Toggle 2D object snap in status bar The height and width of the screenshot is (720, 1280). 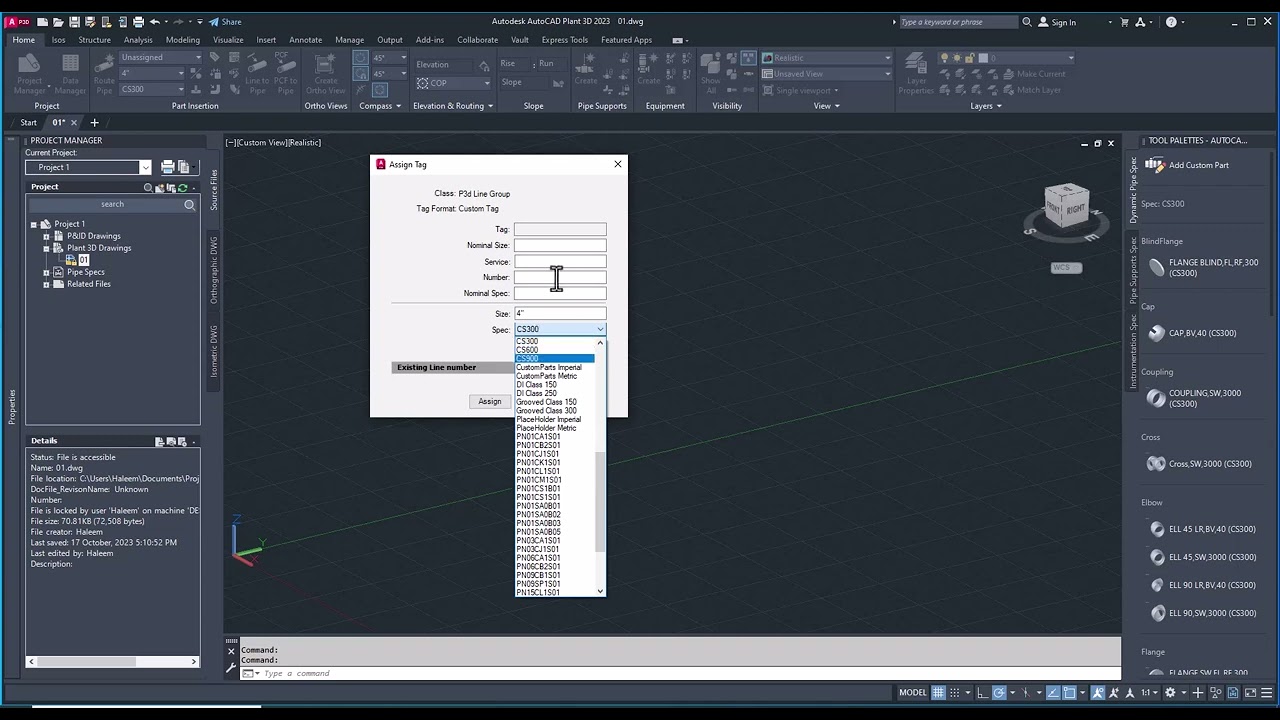(1069, 692)
